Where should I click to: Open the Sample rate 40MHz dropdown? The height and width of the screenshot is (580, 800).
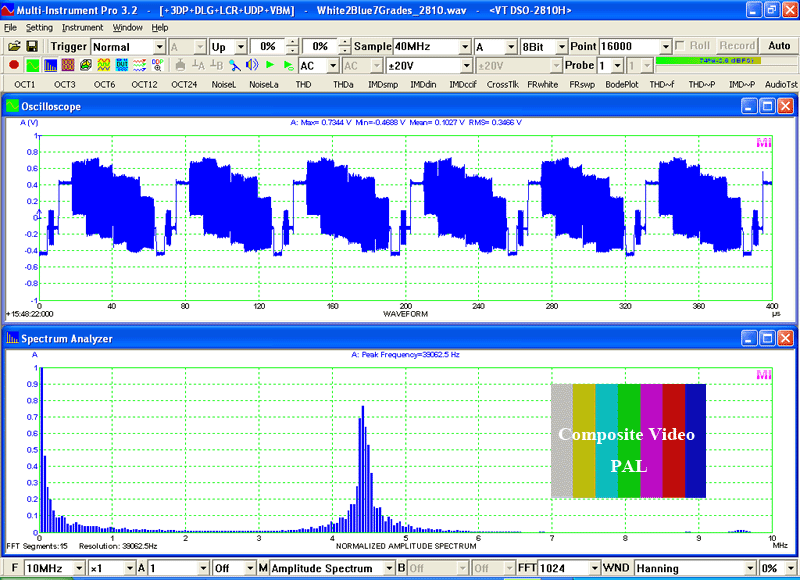[465, 47]
